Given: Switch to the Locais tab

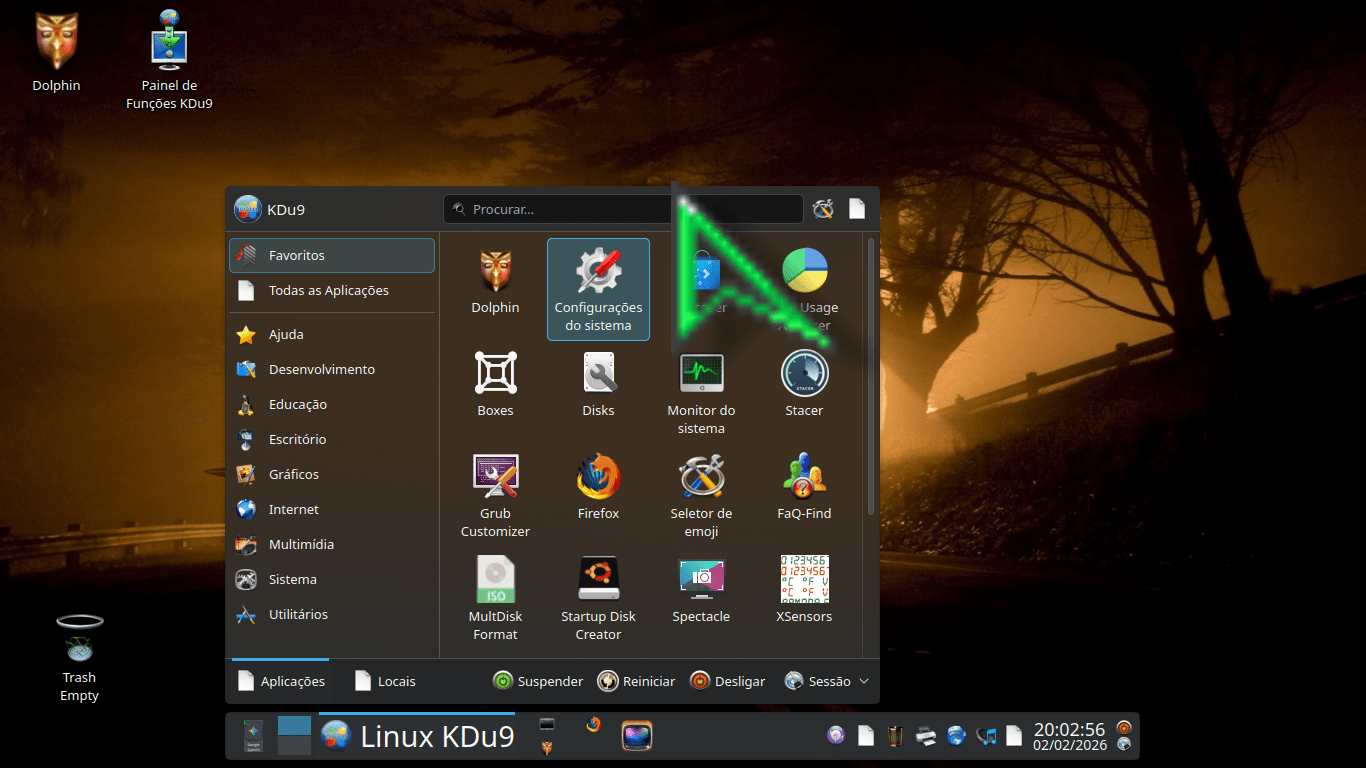Looking at the screenshot, I should coord(385,681).
